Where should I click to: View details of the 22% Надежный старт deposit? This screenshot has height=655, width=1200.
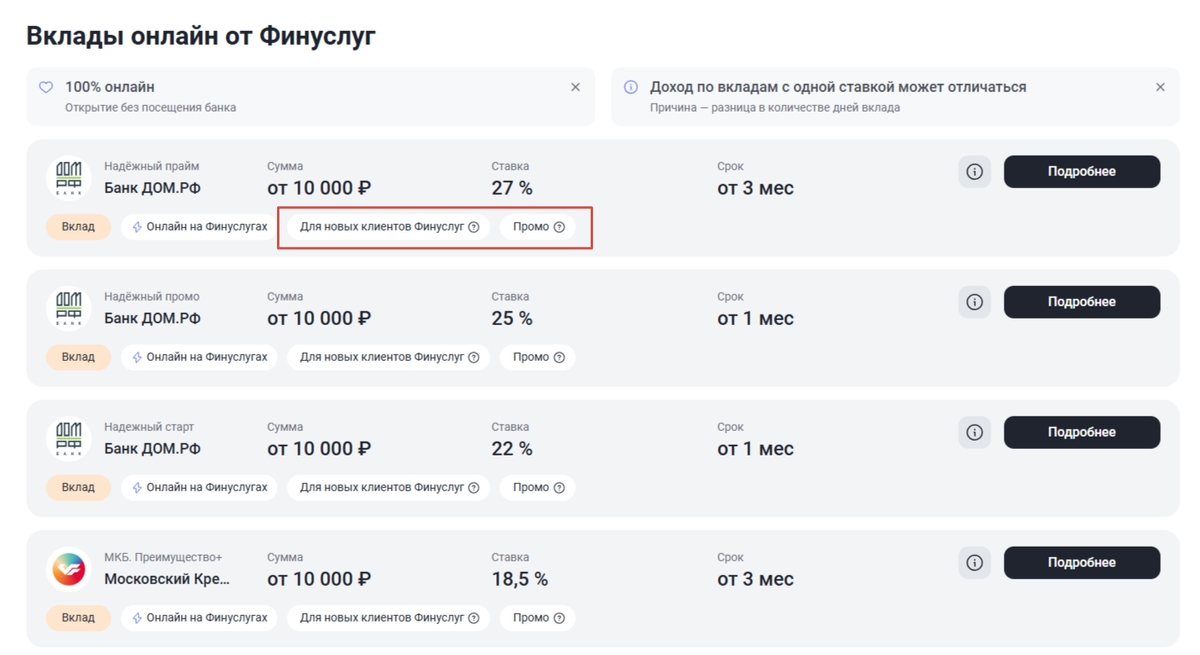(1081, 433)
